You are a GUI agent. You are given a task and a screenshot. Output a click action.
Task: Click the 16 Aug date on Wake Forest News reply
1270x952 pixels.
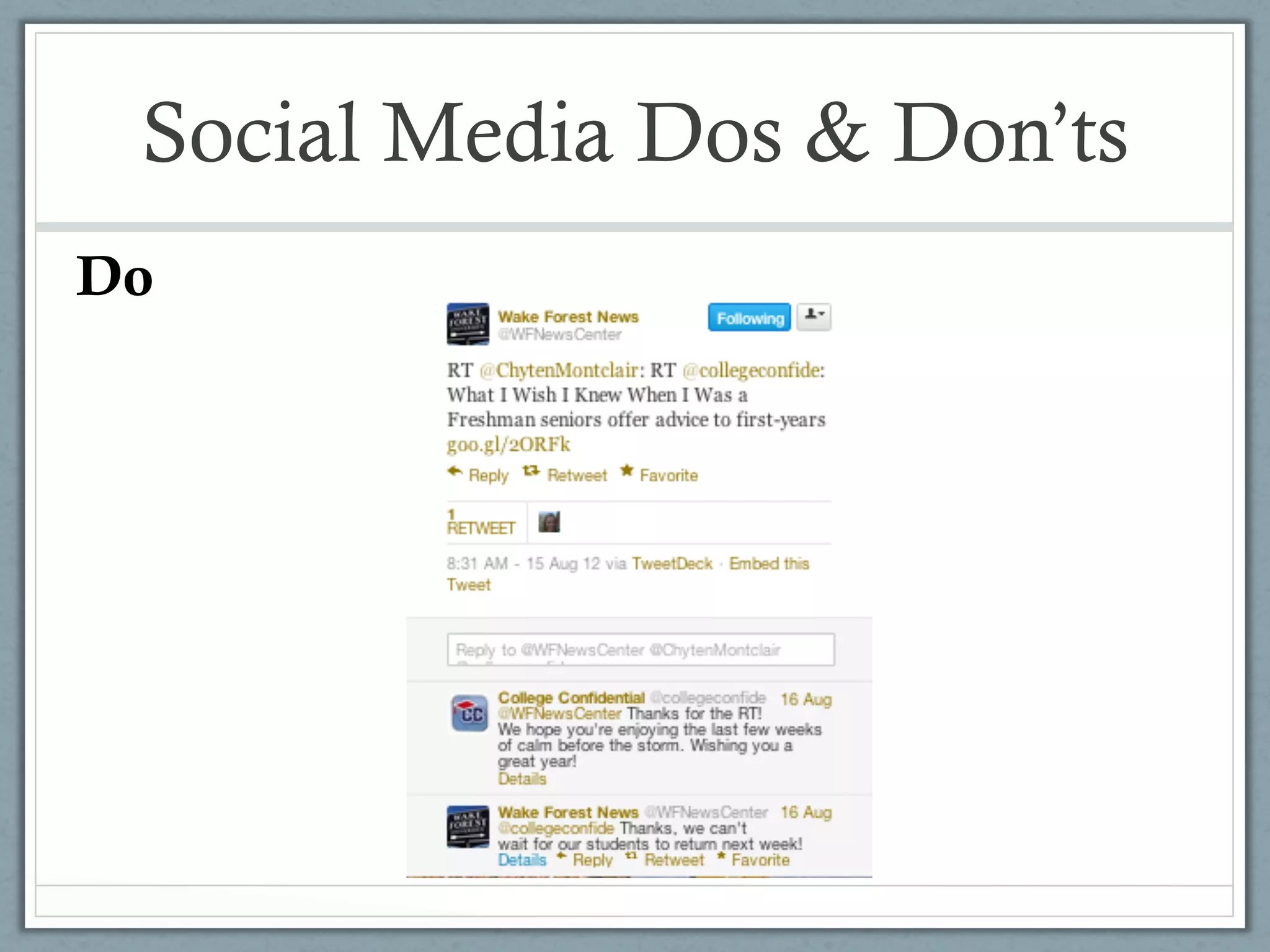(806, 812)
